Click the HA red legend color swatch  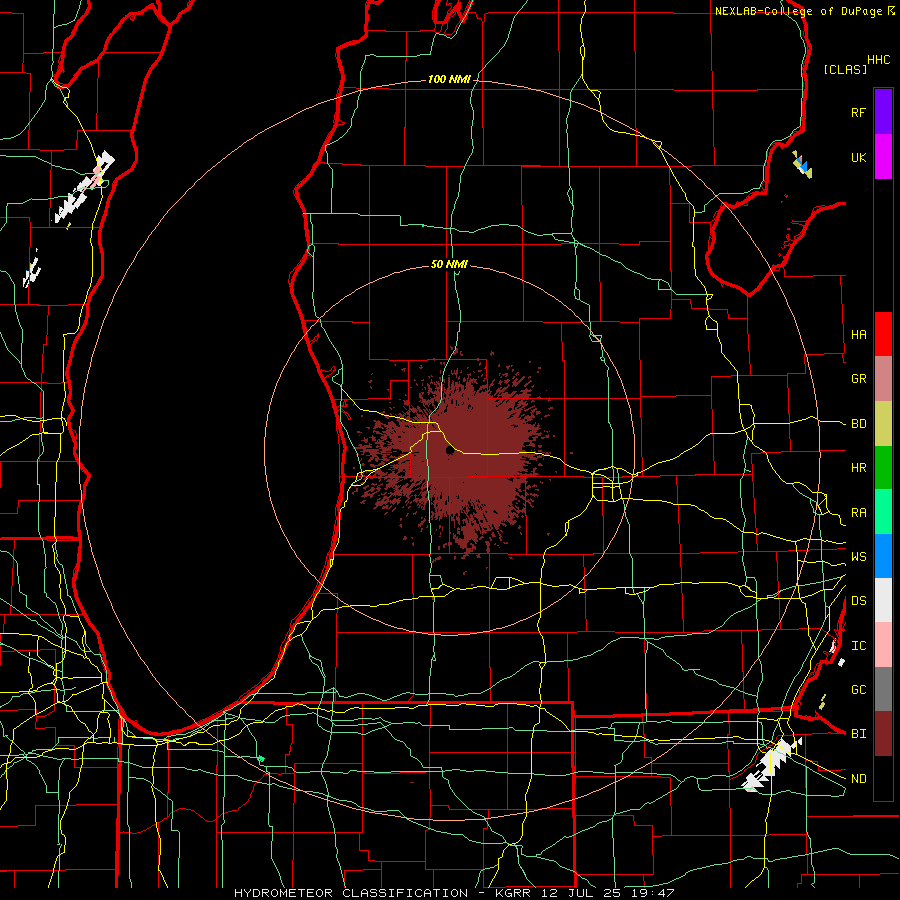883,334
